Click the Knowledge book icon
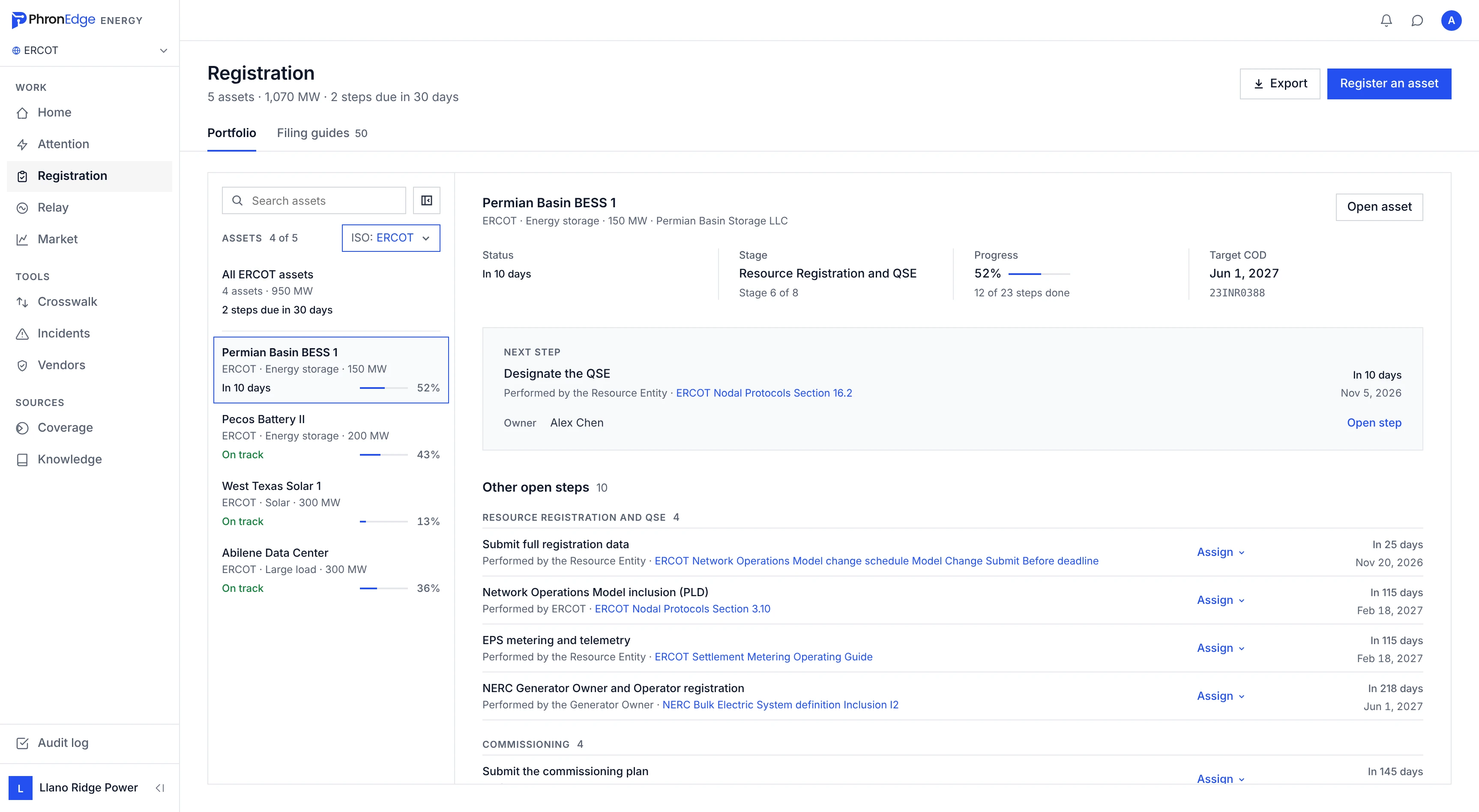This screenshot has height=812, width=1479. click(22, 460)
